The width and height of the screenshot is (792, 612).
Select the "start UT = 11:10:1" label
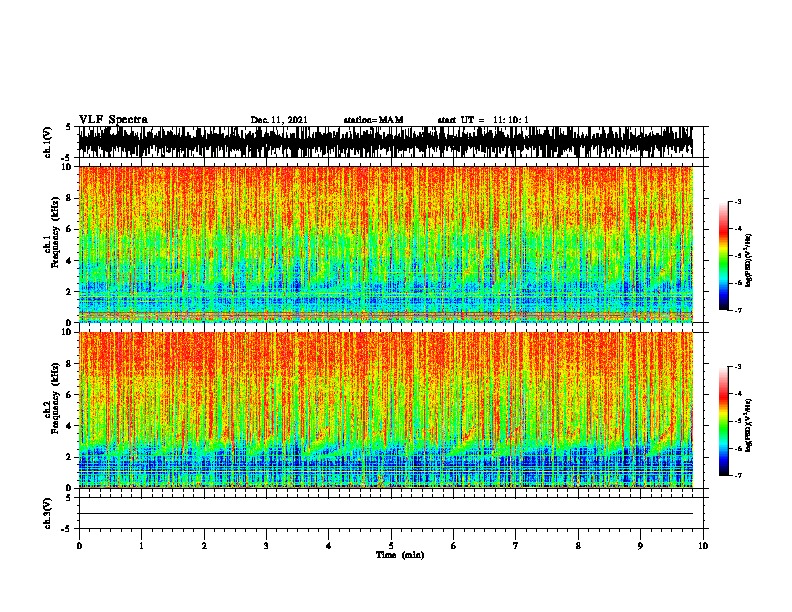point(483,120)
